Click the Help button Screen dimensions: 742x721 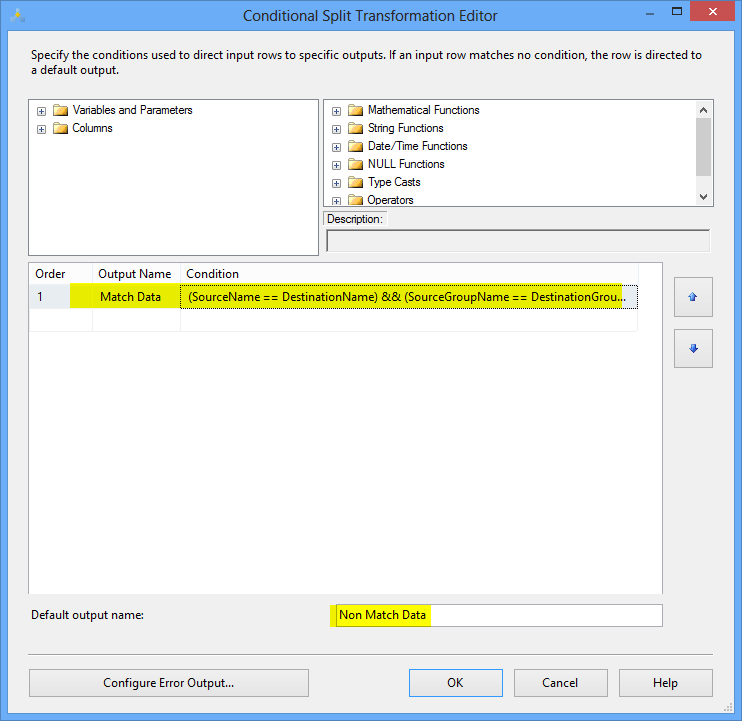click(x=665, y=683)
